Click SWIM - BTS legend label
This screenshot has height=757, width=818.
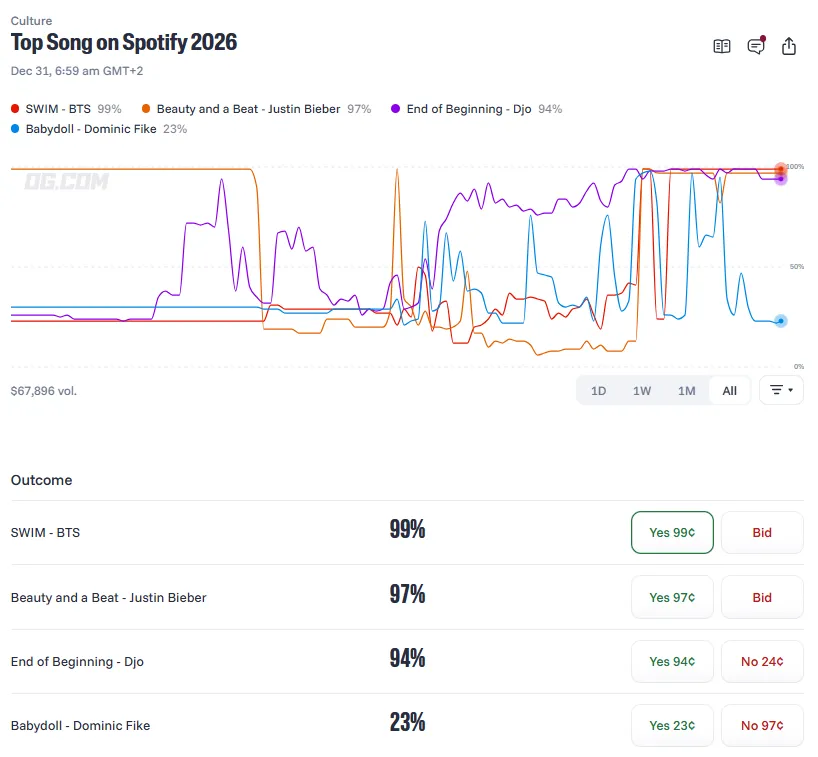pyautogui.click(x=58, y=109)
